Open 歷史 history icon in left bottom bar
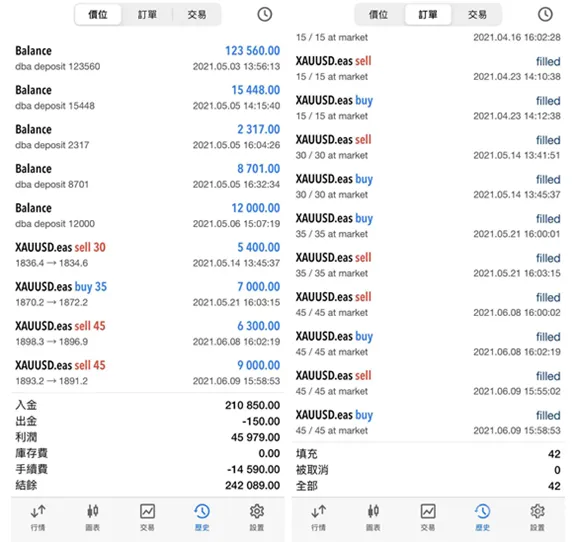 202,517
